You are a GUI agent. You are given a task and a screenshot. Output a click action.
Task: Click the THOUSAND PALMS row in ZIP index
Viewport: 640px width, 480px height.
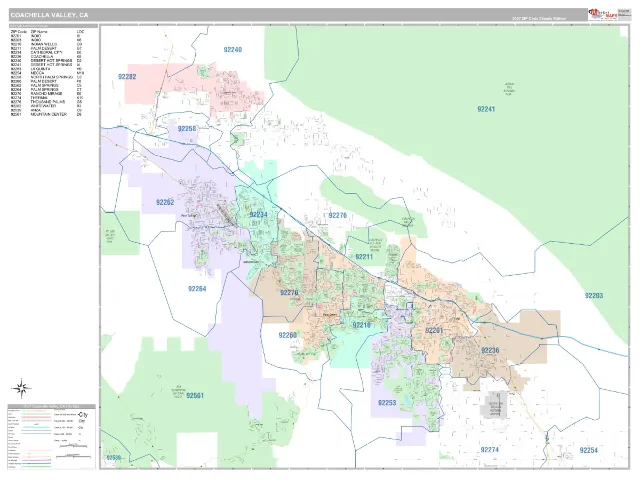click(47, 102)
